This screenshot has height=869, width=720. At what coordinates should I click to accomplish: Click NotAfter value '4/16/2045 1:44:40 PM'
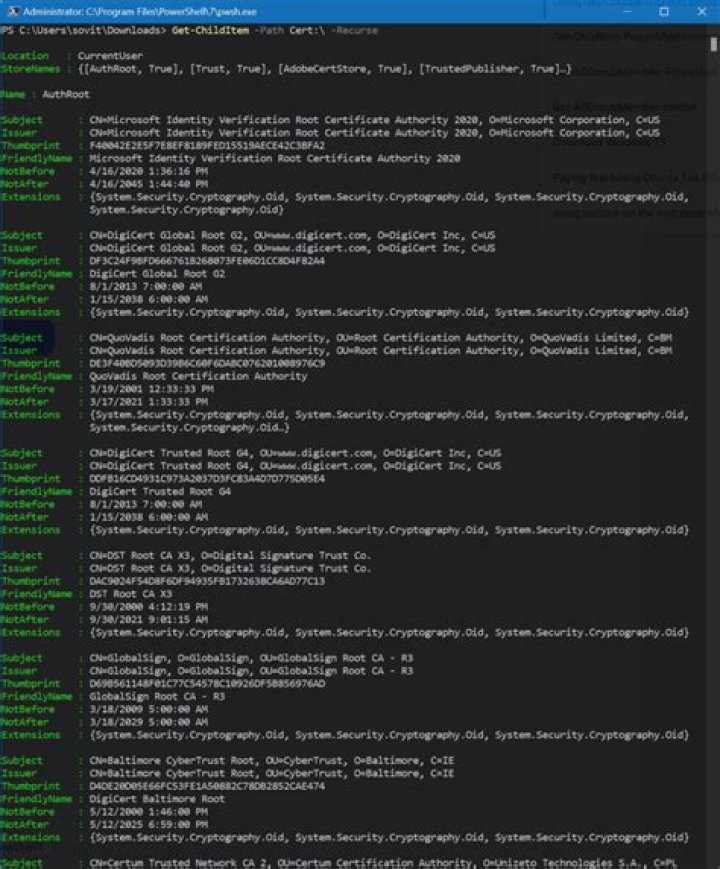[149, 184]
